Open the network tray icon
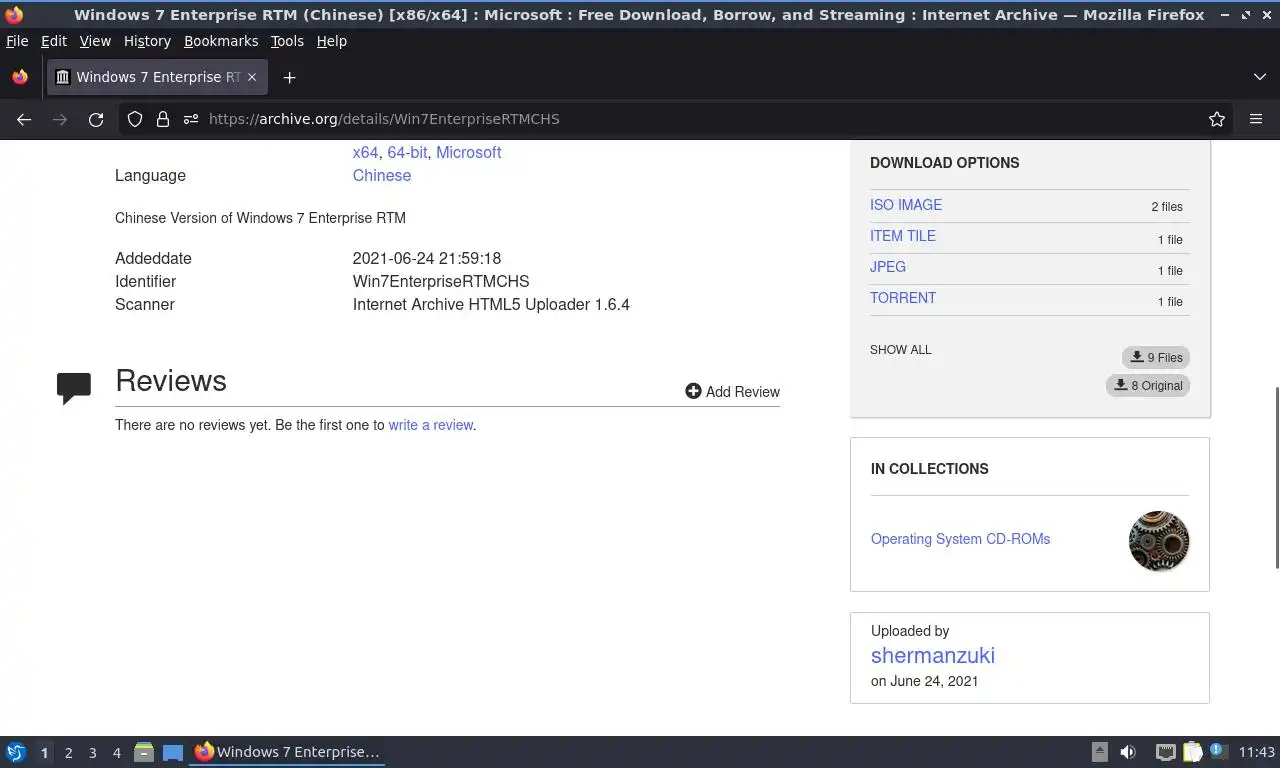The image size is (1280, 768). [1165, 752]
